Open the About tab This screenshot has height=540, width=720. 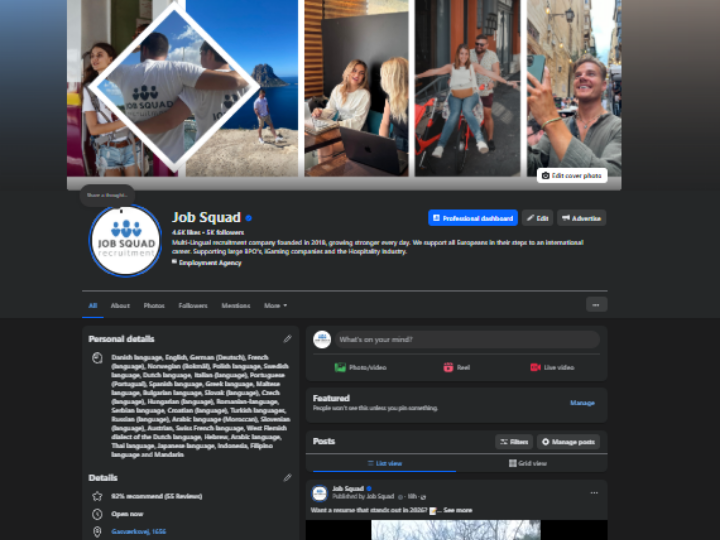coord(120,305)
